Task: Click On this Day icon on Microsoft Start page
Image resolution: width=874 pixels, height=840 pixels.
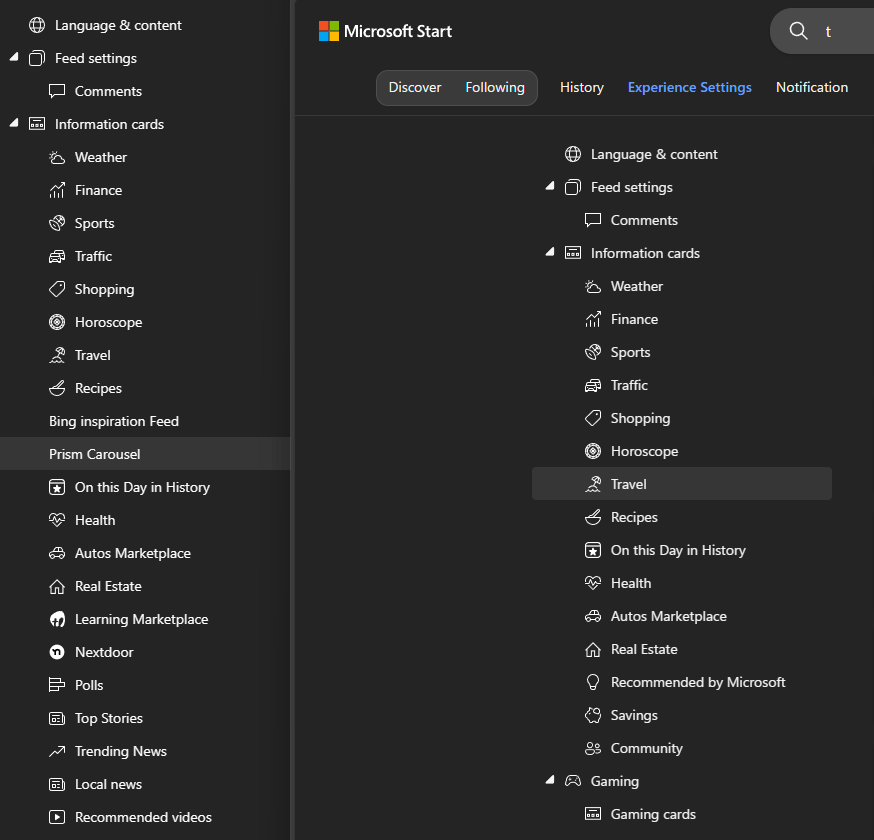Action: (x=593, y=550)
